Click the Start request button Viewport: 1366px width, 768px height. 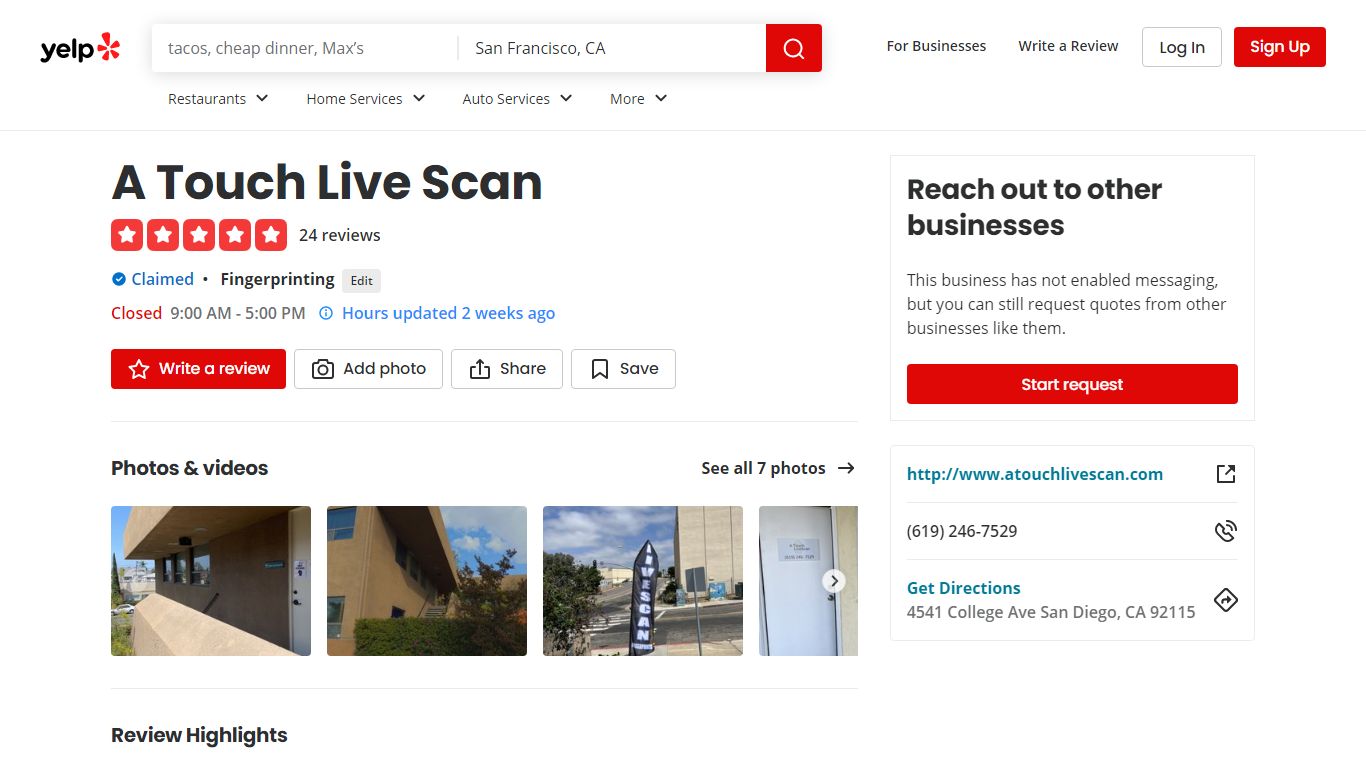[1072, 384]
